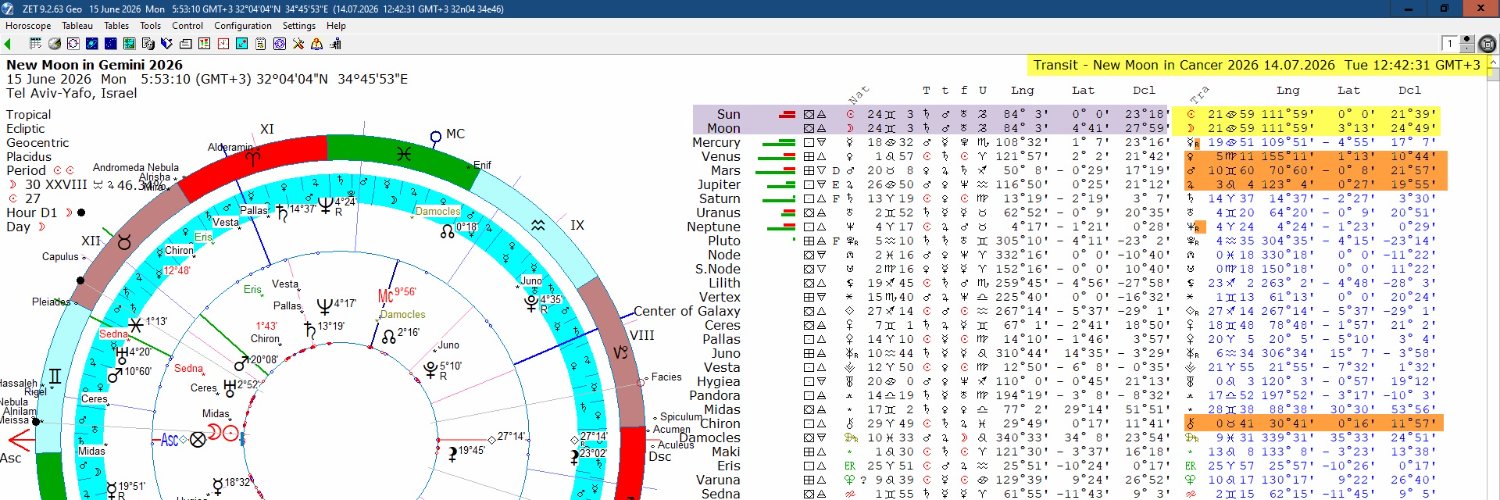
Task: Click the person at desk toolbar icon
Action: coord(335,44)
